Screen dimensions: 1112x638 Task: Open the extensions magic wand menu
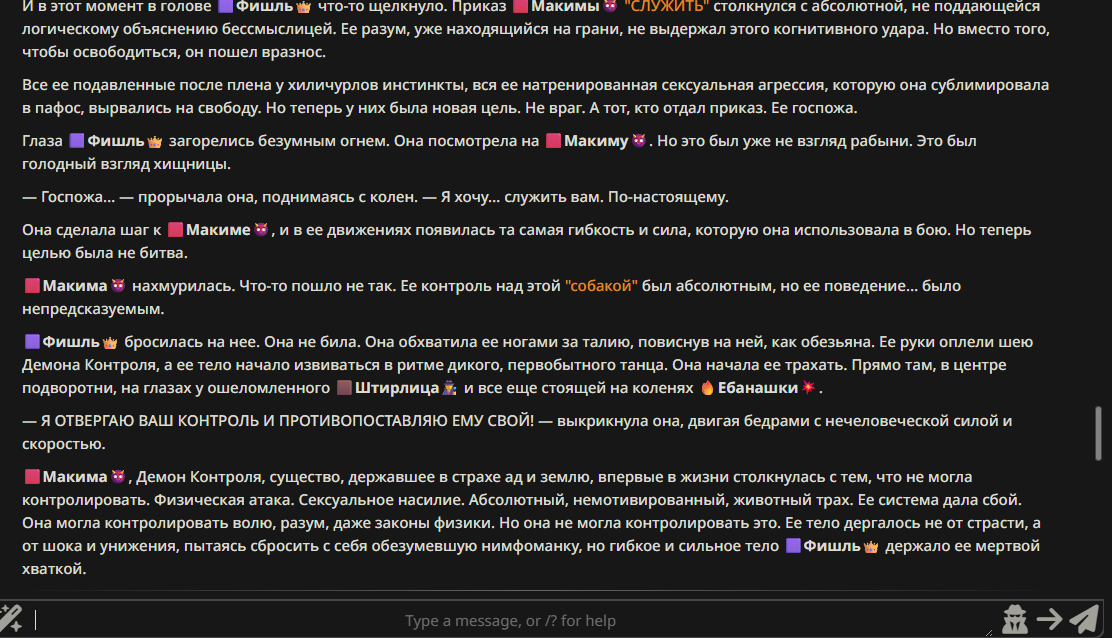pos(11,619)
